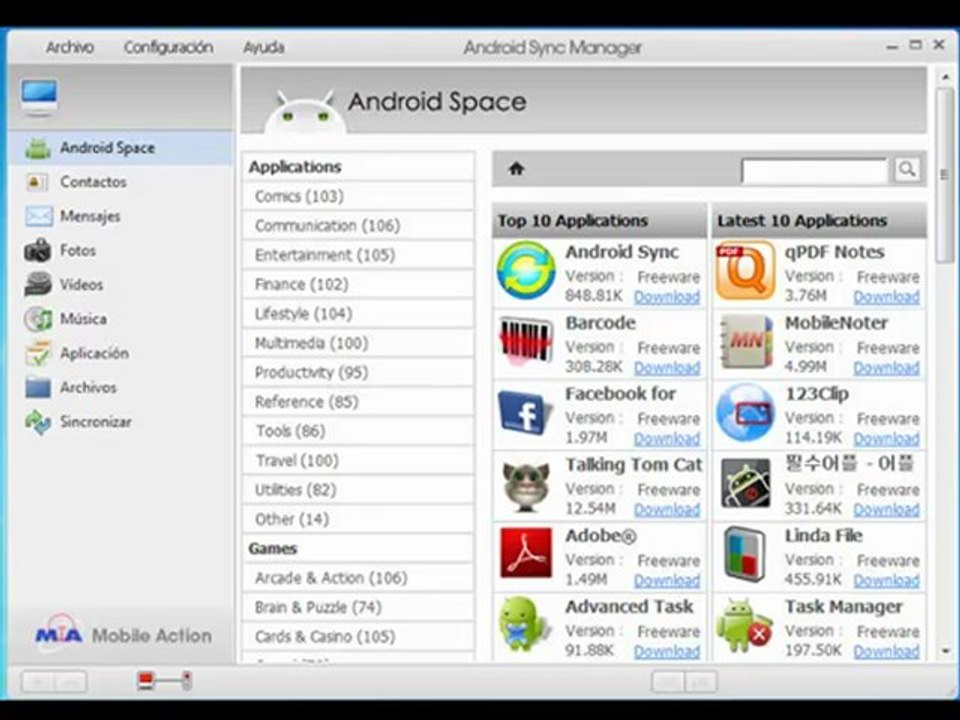Click the Facebook app icon
Screen dimensions: 960x720
click(526, 413)
